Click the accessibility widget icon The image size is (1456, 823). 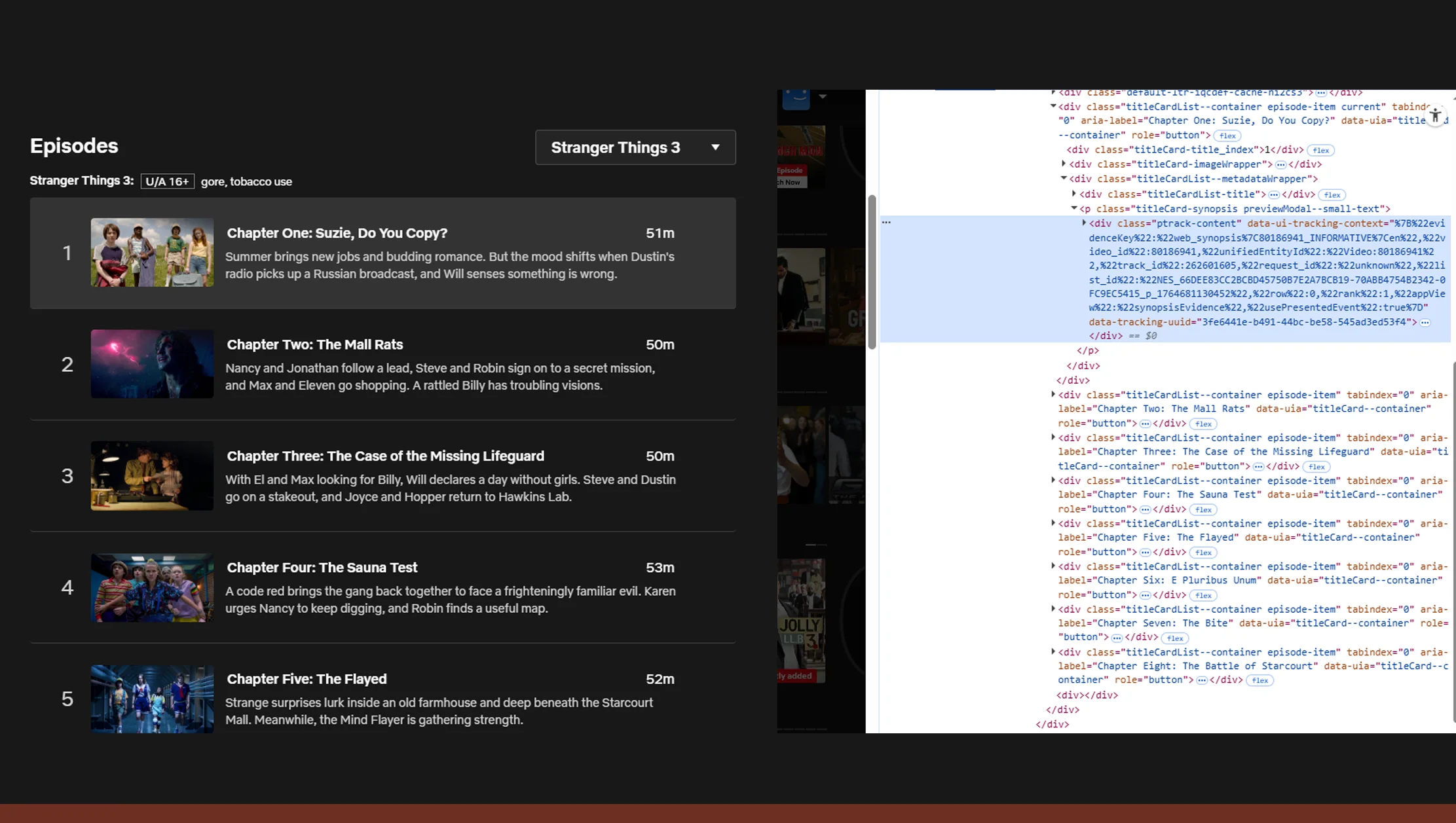[1435, 115]
